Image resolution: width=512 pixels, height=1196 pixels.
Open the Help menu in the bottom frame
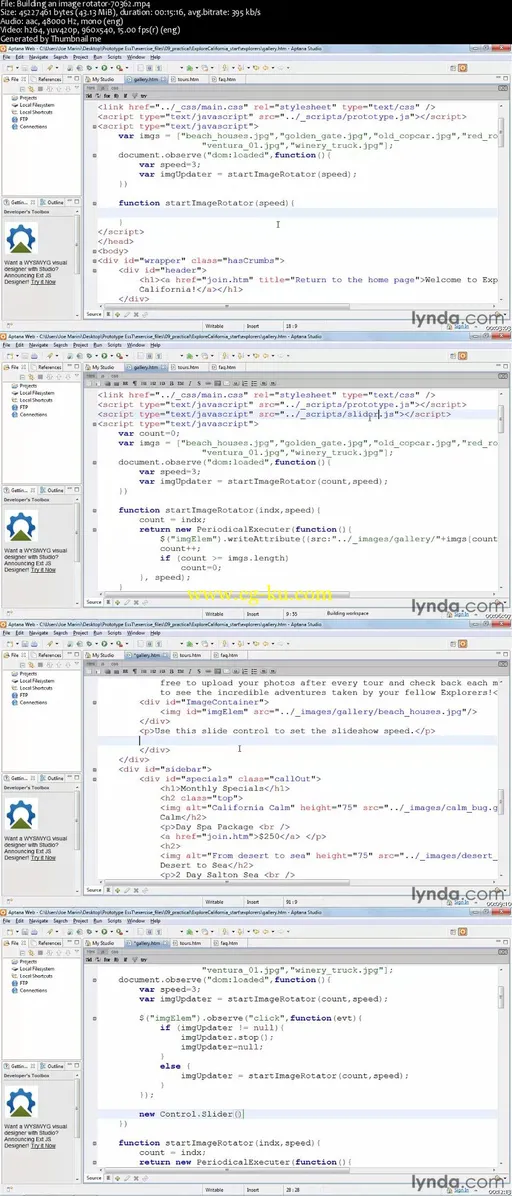(155, 921)
